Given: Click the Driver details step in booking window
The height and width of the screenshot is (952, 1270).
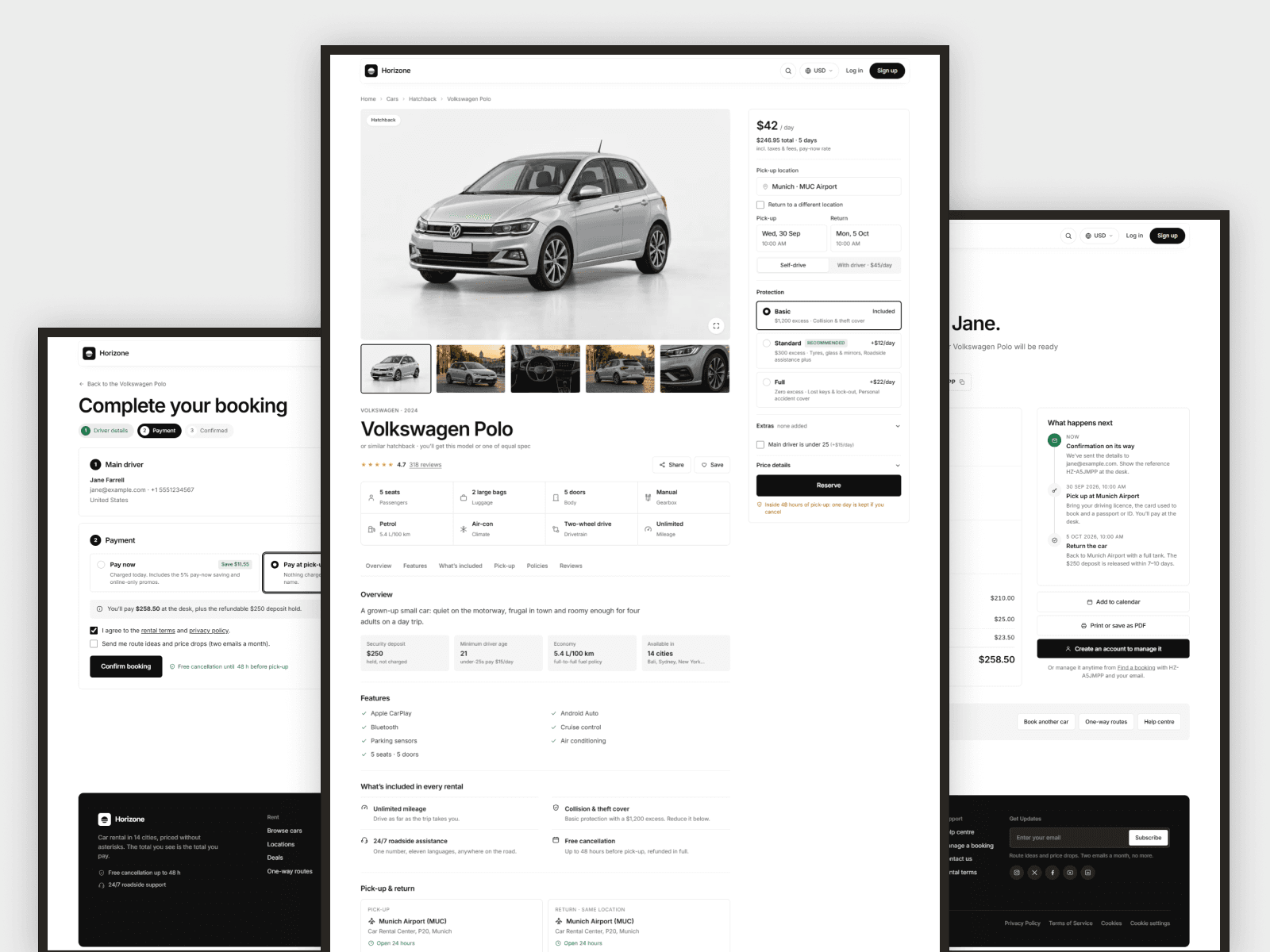Looking at the screenshot, I should [106, 431].
